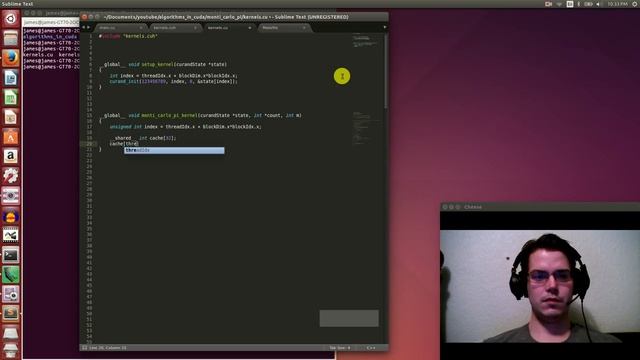
Task: Click the curand_init call line
Action: (173, 82)
